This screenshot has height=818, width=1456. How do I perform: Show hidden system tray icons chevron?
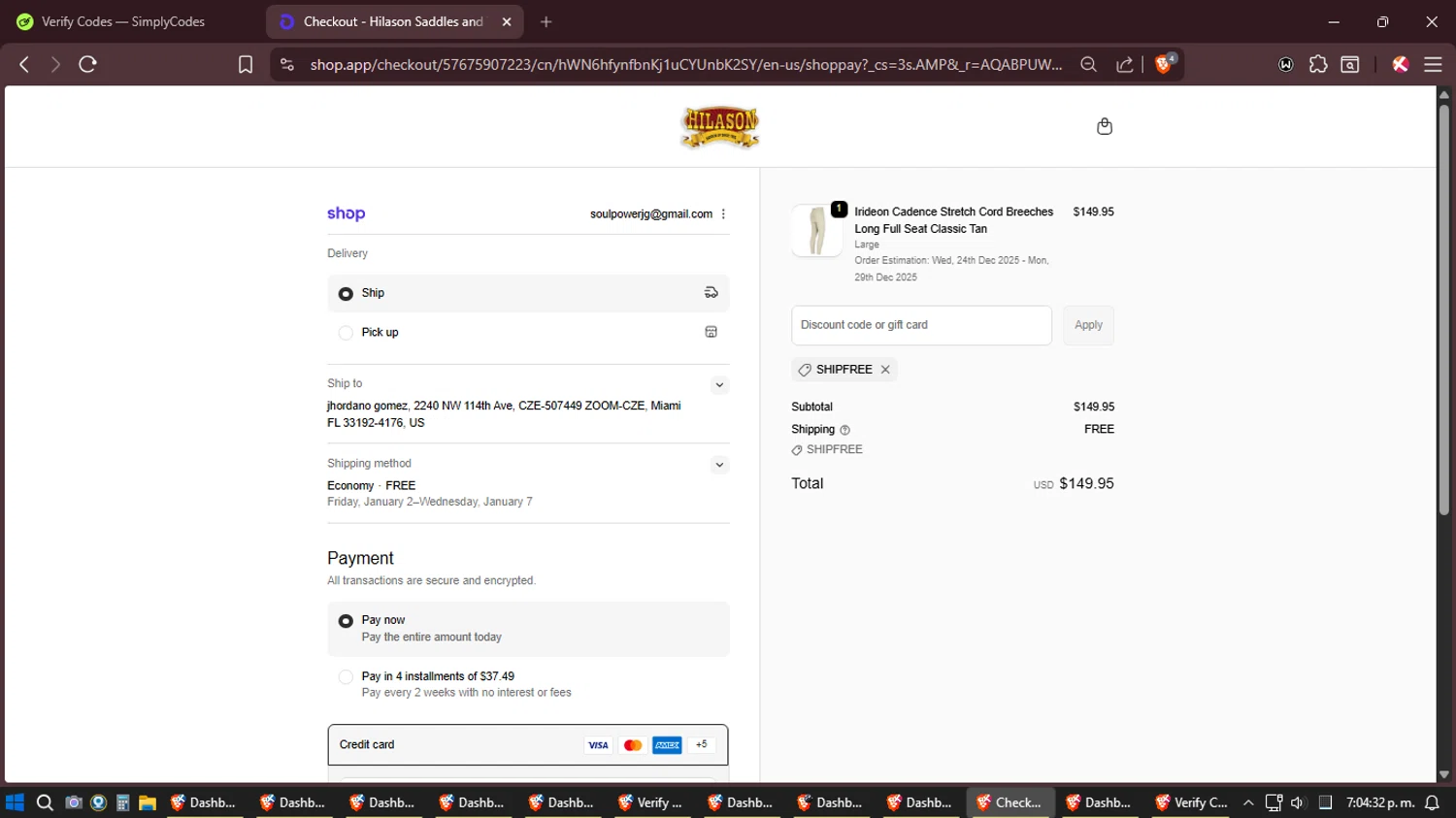click(x=1248, y=802)
